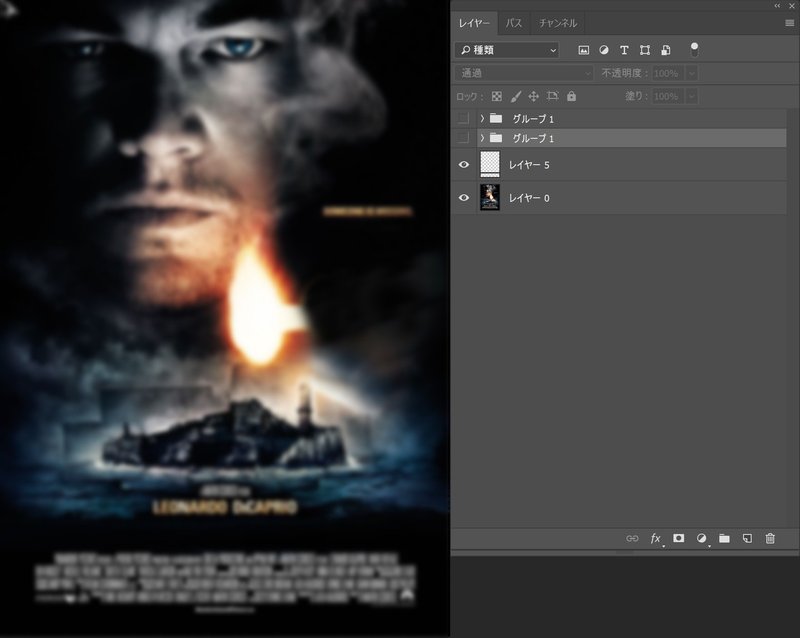Expand the first グループ 1 group
The image size is (800, 638).
(482, 118)
